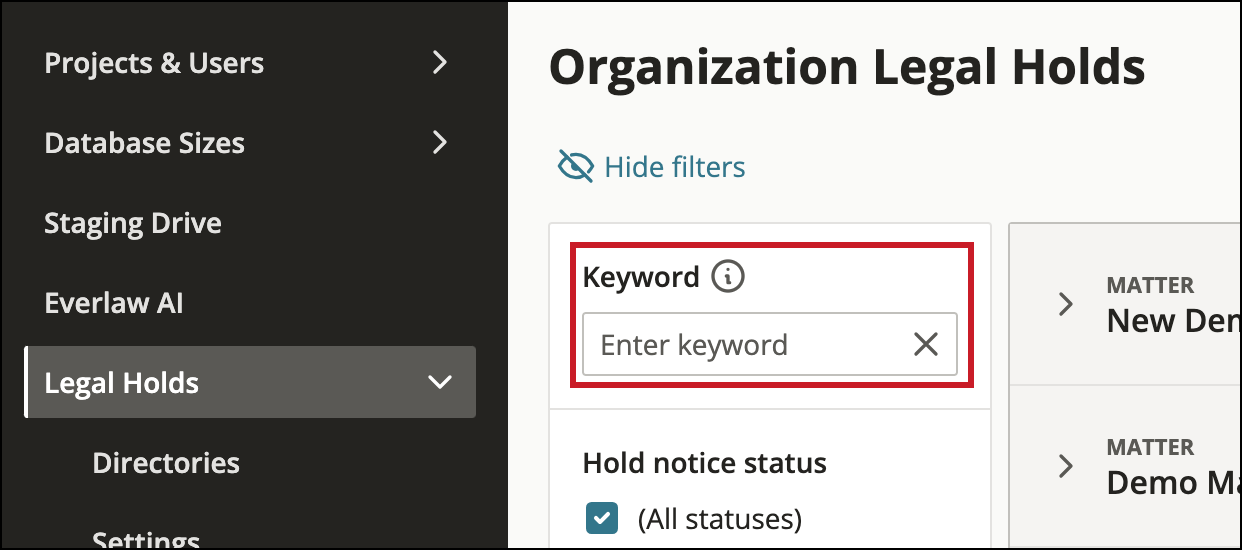This screenshot has width=1242, height=550.
Task: Click the Keyword filter label
Action: tap(641, 277)
